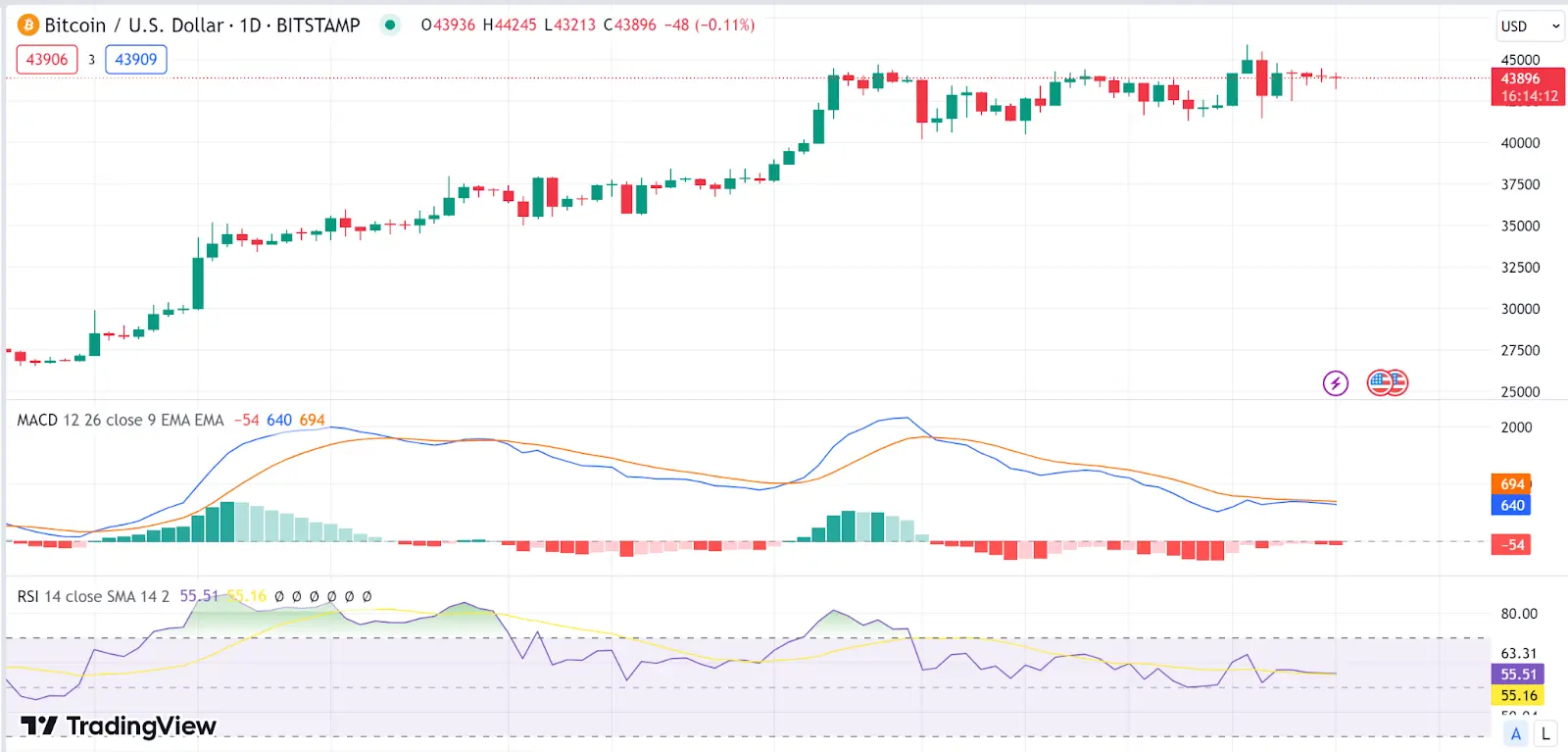Click the red -54 histogram axis label
1568x752 pixels.
[x=1511, y=545]
